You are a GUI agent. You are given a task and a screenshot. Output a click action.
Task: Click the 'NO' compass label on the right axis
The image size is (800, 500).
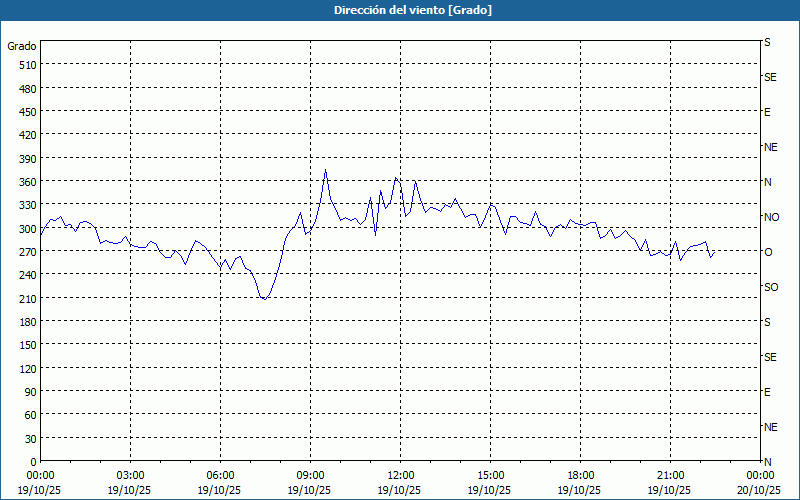tap(771, 217)
